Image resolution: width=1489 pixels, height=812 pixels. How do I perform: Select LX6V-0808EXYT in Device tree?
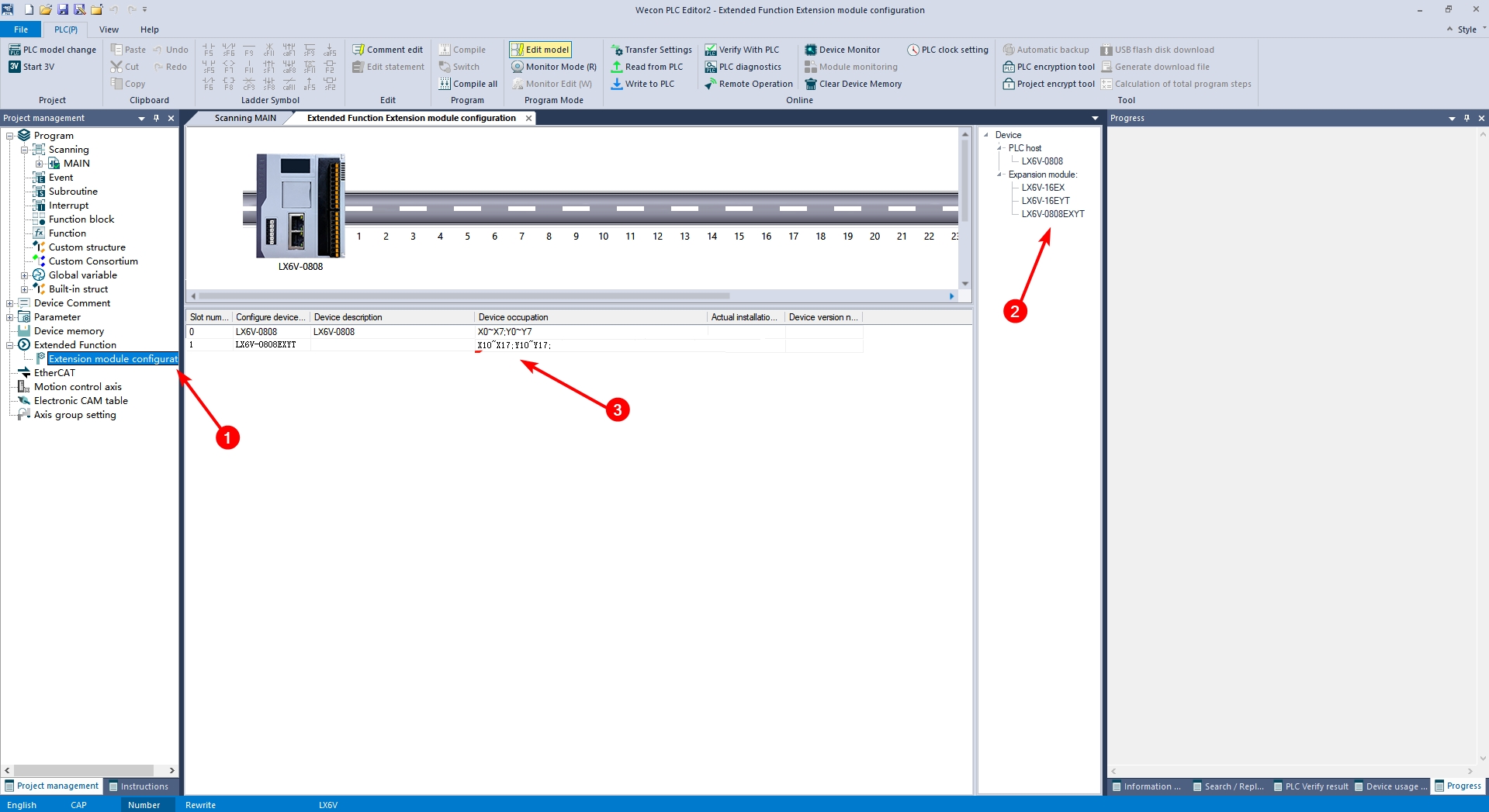(1053, 214)
